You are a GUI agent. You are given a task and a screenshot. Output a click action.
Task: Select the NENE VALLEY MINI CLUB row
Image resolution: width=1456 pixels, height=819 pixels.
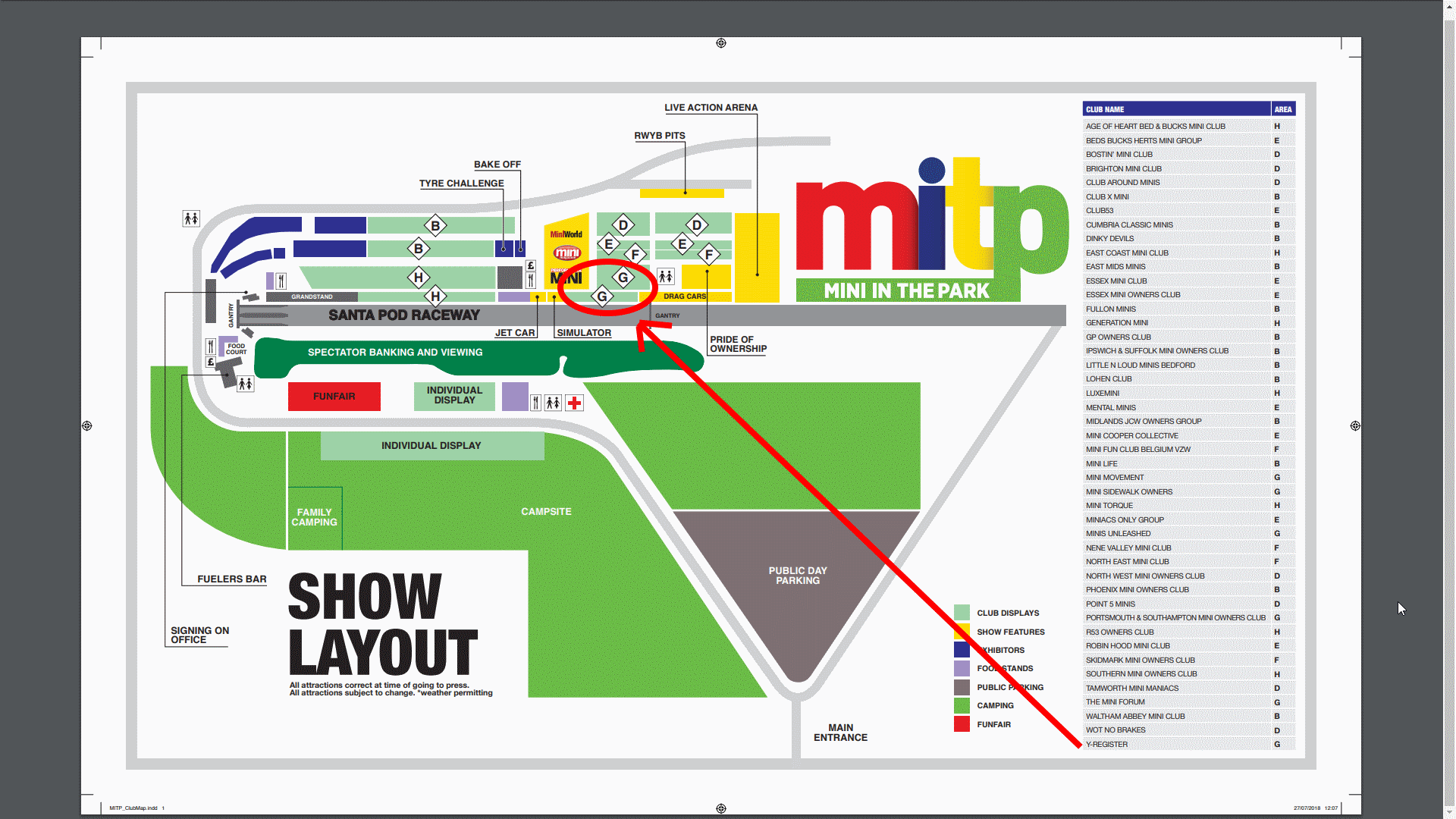click(1188, 548)
